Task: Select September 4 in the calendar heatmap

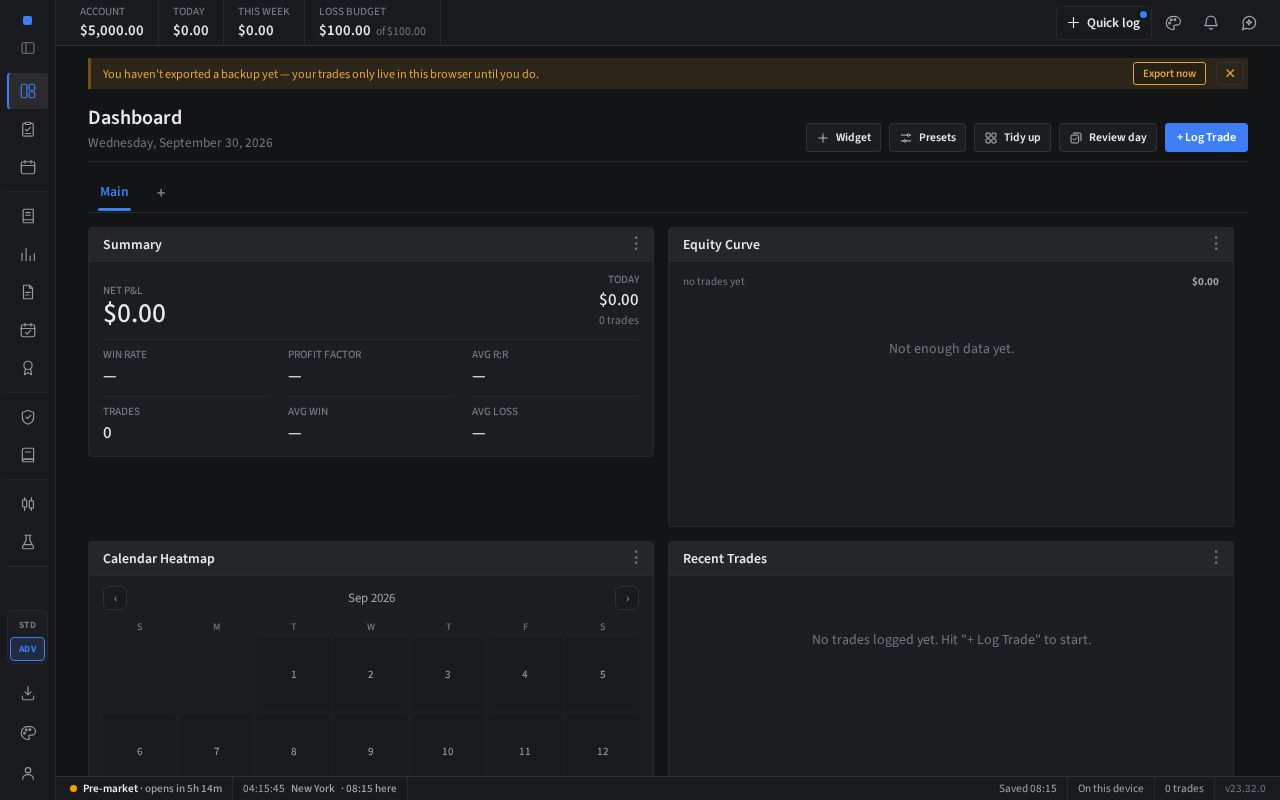Action: (x=525, y=674)
